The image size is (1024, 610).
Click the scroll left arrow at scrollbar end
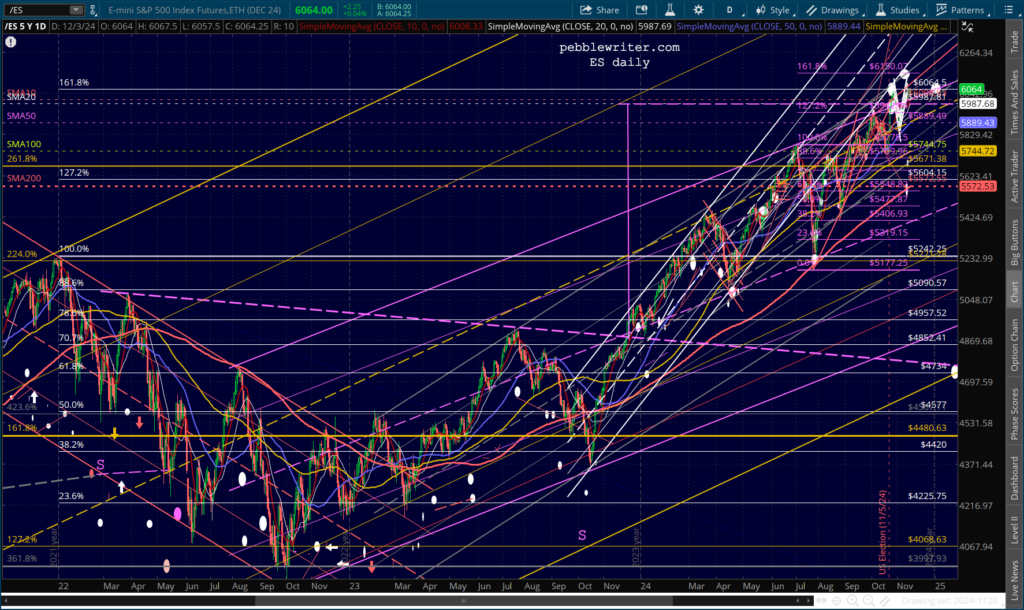coord(798,600)
